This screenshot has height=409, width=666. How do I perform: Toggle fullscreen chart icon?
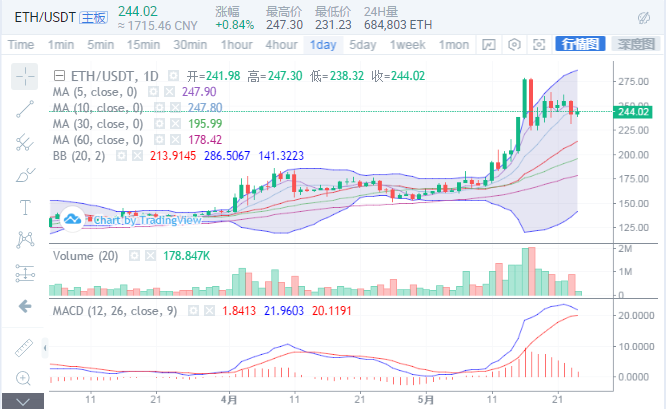539,45
